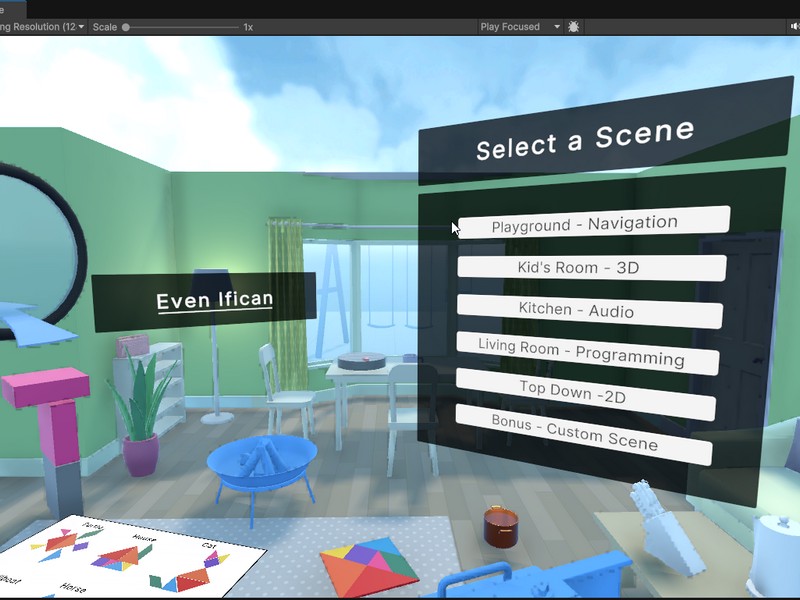Expand the Play Focused dropdown

click(520, 27)
